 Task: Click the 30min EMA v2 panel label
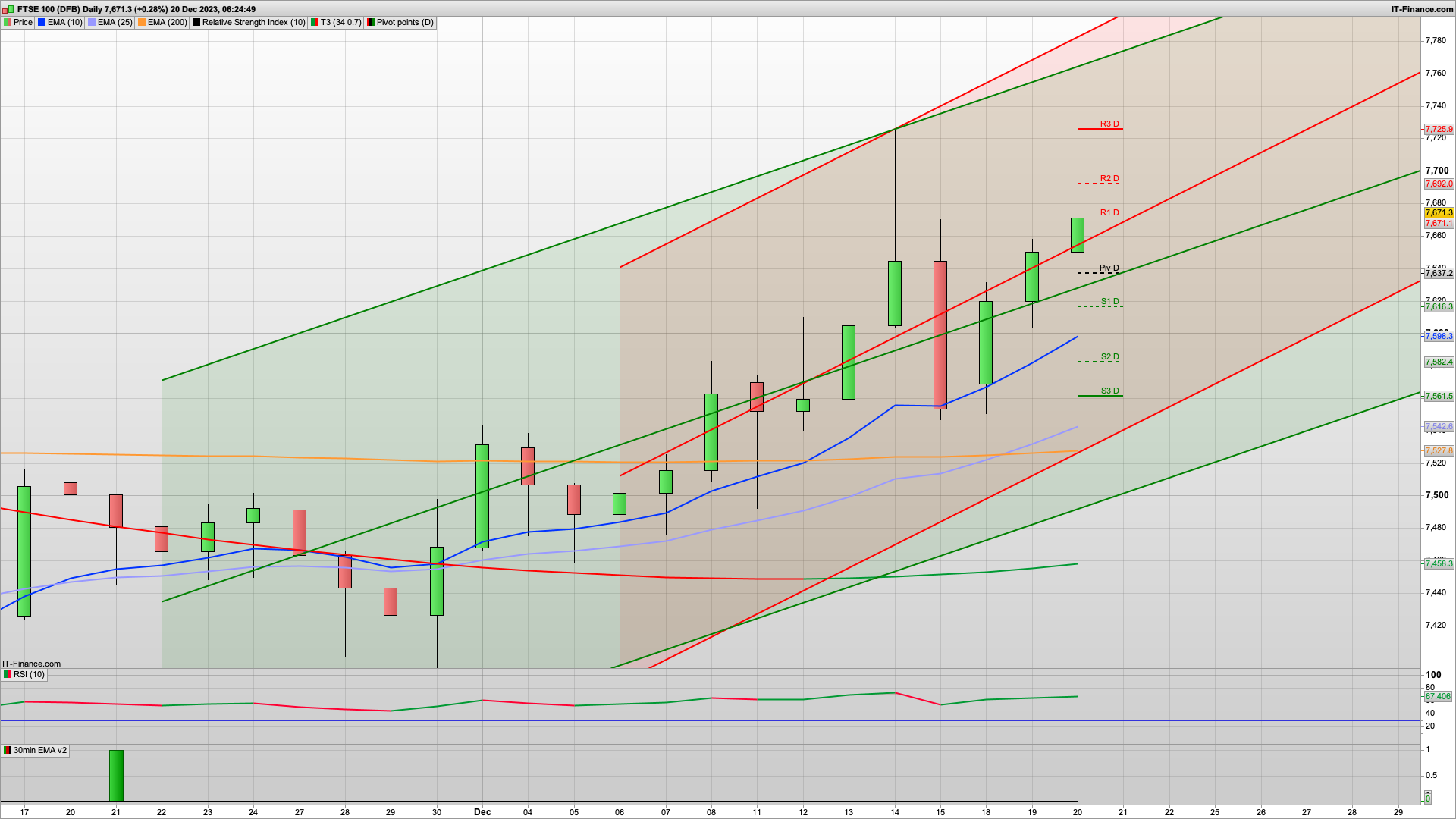point(35,750)
